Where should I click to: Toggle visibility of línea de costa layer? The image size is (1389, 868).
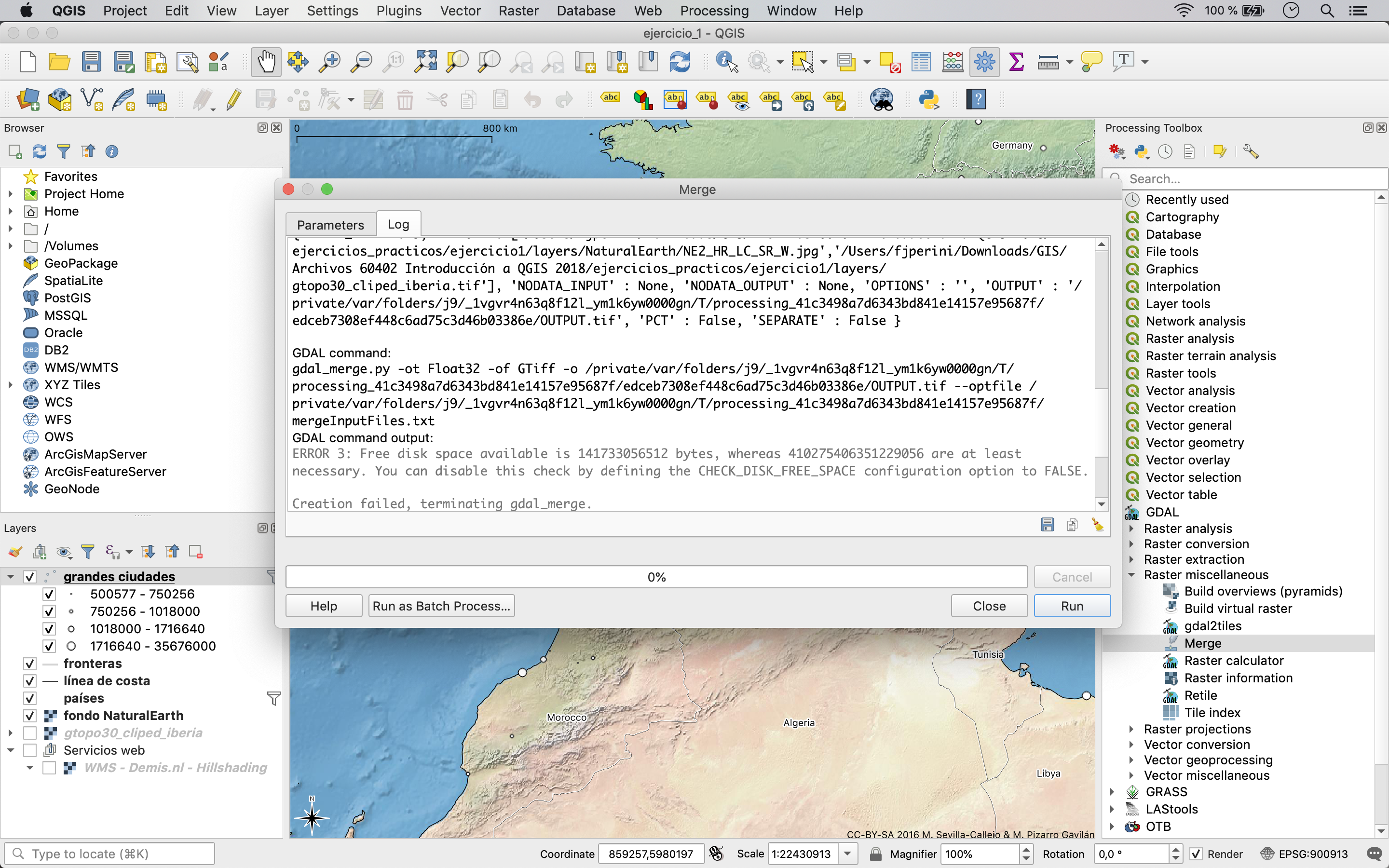[30, 681]
